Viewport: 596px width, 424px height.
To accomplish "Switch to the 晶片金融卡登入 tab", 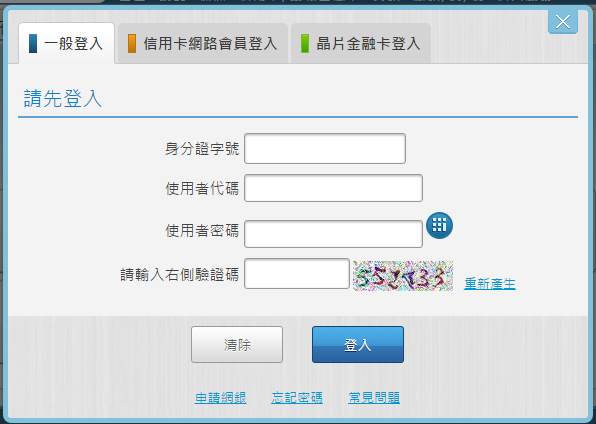I will click(361, 43).
